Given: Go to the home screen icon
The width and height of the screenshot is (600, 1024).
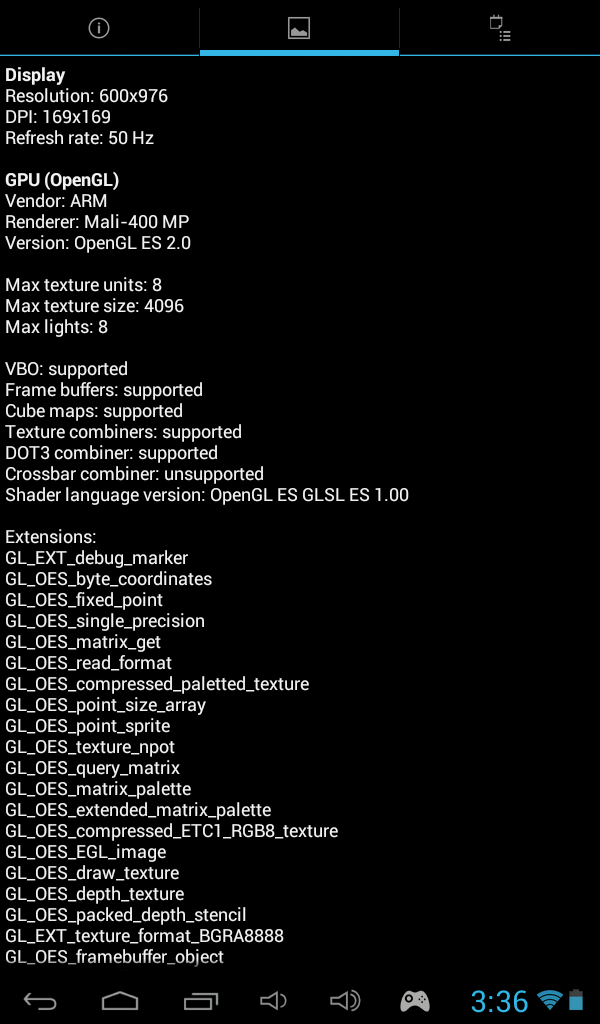Looking at the screenshot, I should (x=120, y=1000).
